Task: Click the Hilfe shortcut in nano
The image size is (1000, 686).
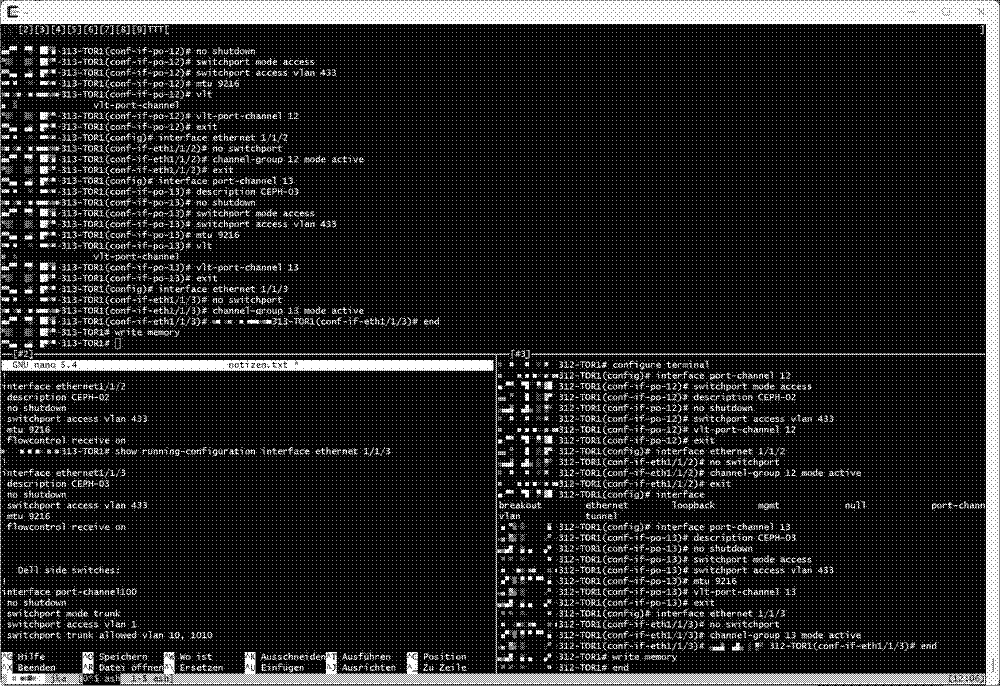Action: [28, 657]
